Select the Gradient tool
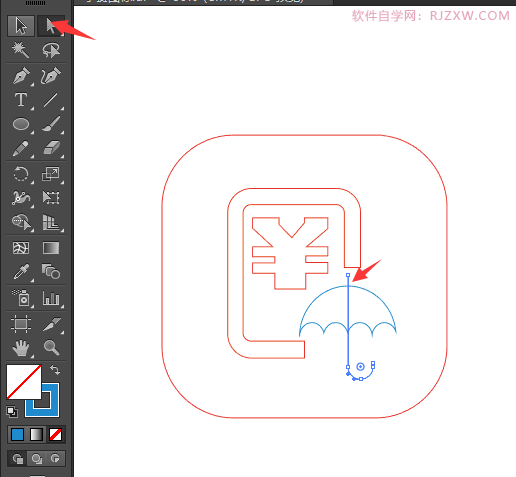Screen dimensions: 516x477 [x=51, y=248]
